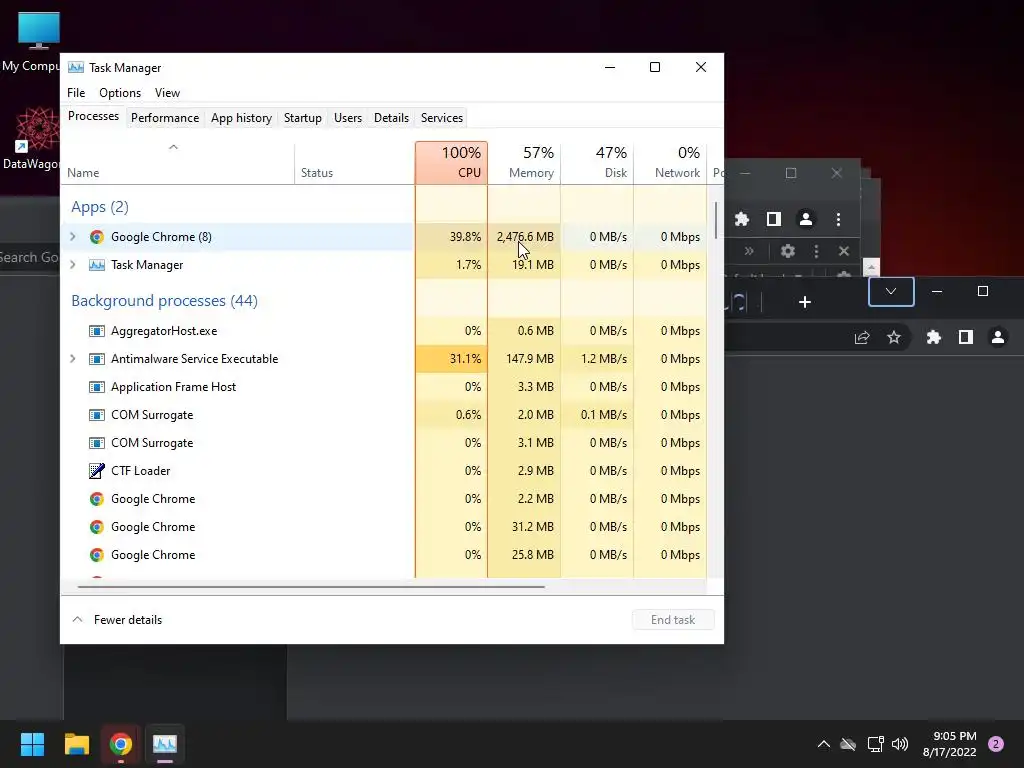This screenshot has width=1024, height=768.
Task: Click the Chrome taskbar icon
Action: pos(121,744)
